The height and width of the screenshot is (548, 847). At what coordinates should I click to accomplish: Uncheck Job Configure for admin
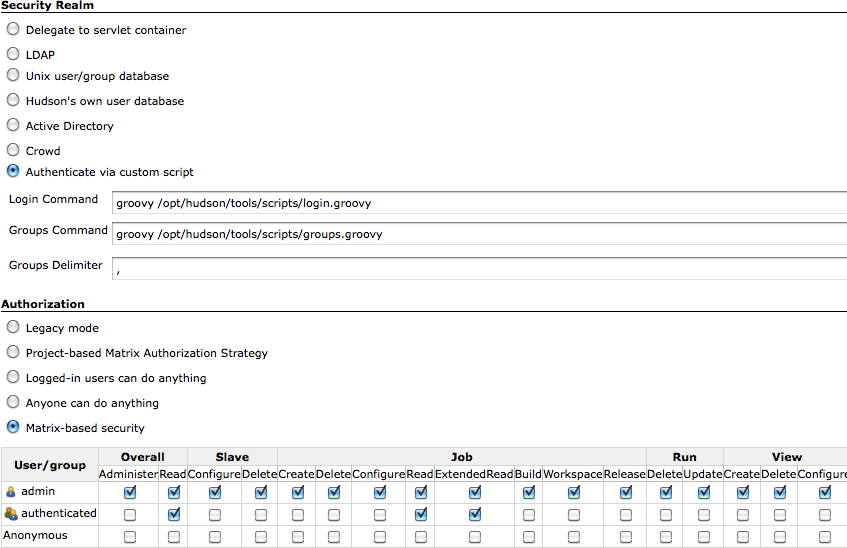click(380, 492)
